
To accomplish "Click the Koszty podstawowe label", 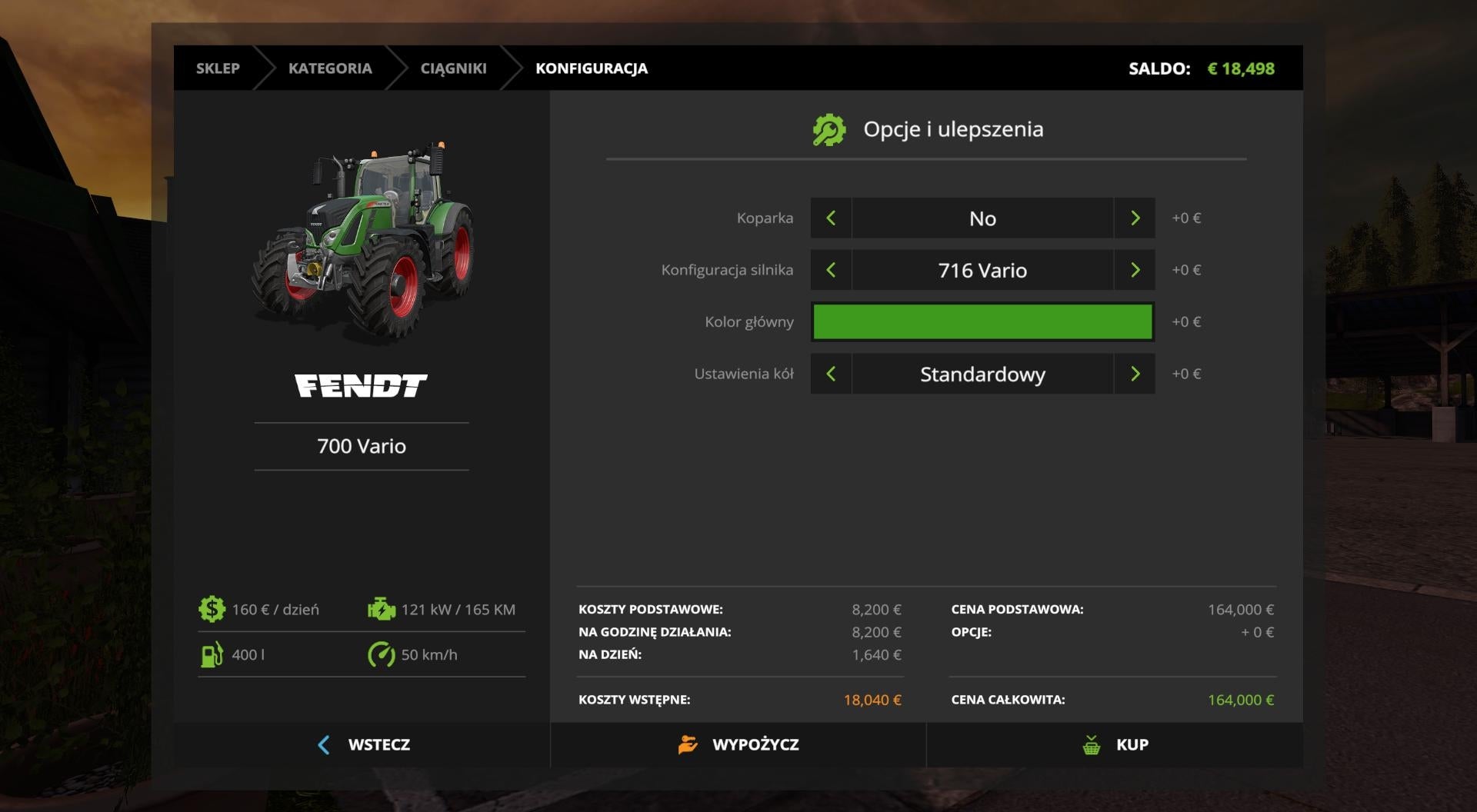I will tap(651, 610).
